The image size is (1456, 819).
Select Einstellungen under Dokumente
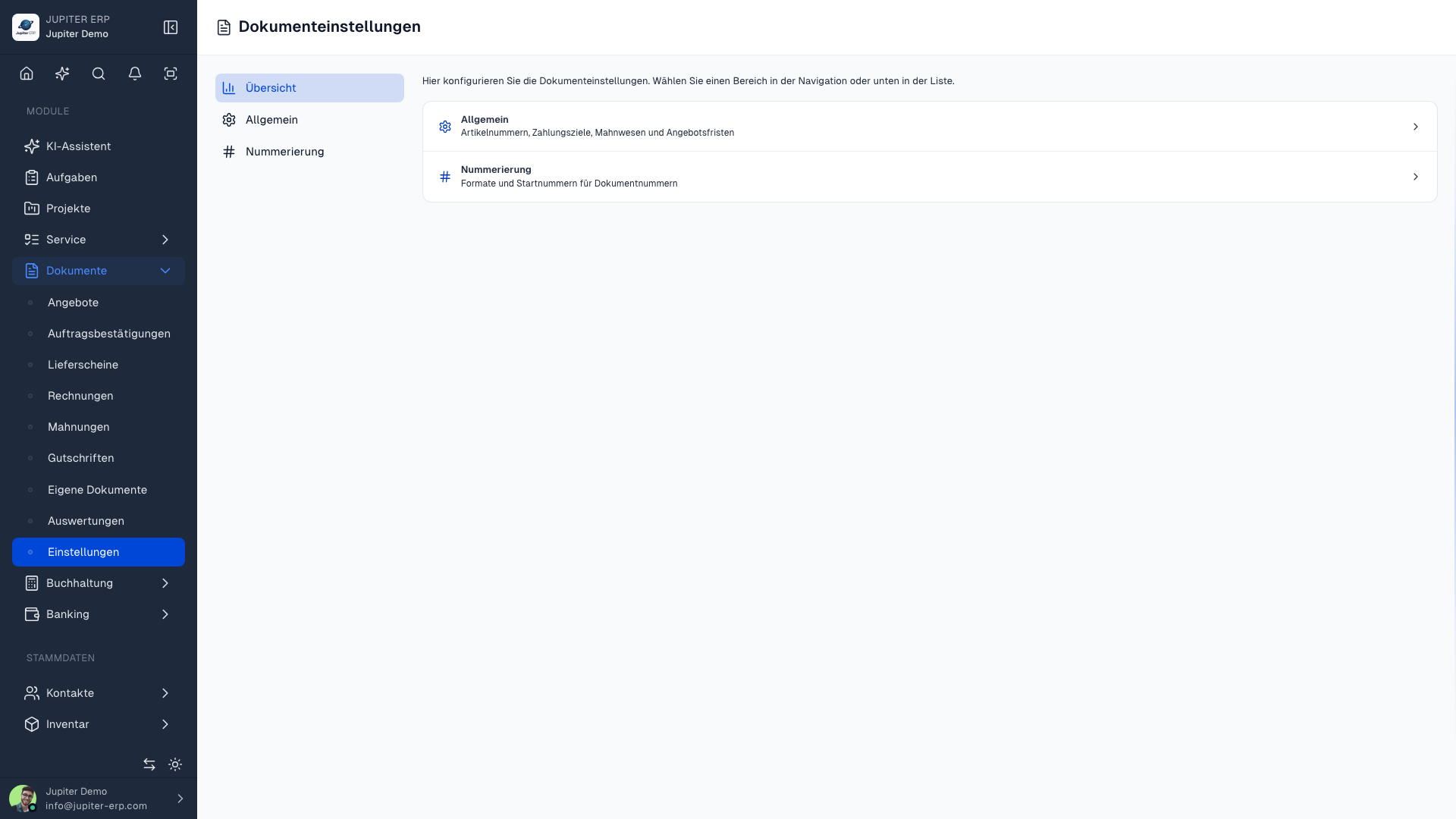click(x=99, y=552)
